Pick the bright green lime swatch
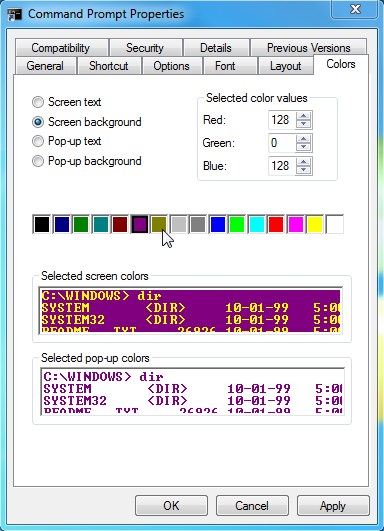Screen dimensions: 384x531 237,224
